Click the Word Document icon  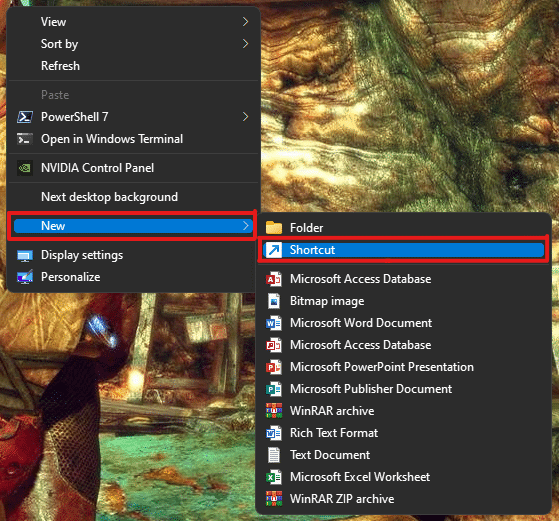pyautogui.click(x=274, y=323)
